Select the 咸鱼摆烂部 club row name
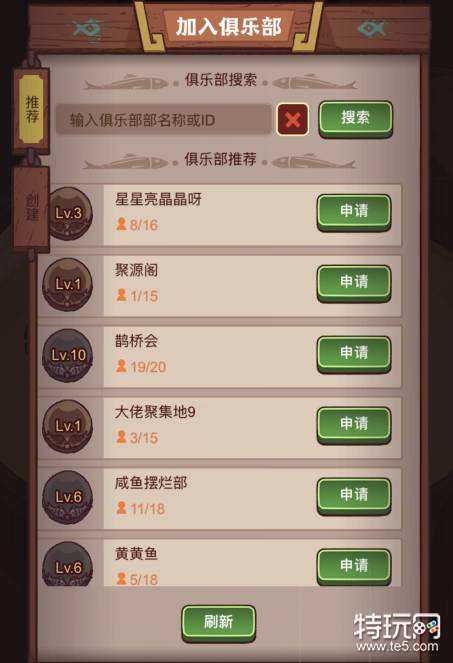 (151, 482)
